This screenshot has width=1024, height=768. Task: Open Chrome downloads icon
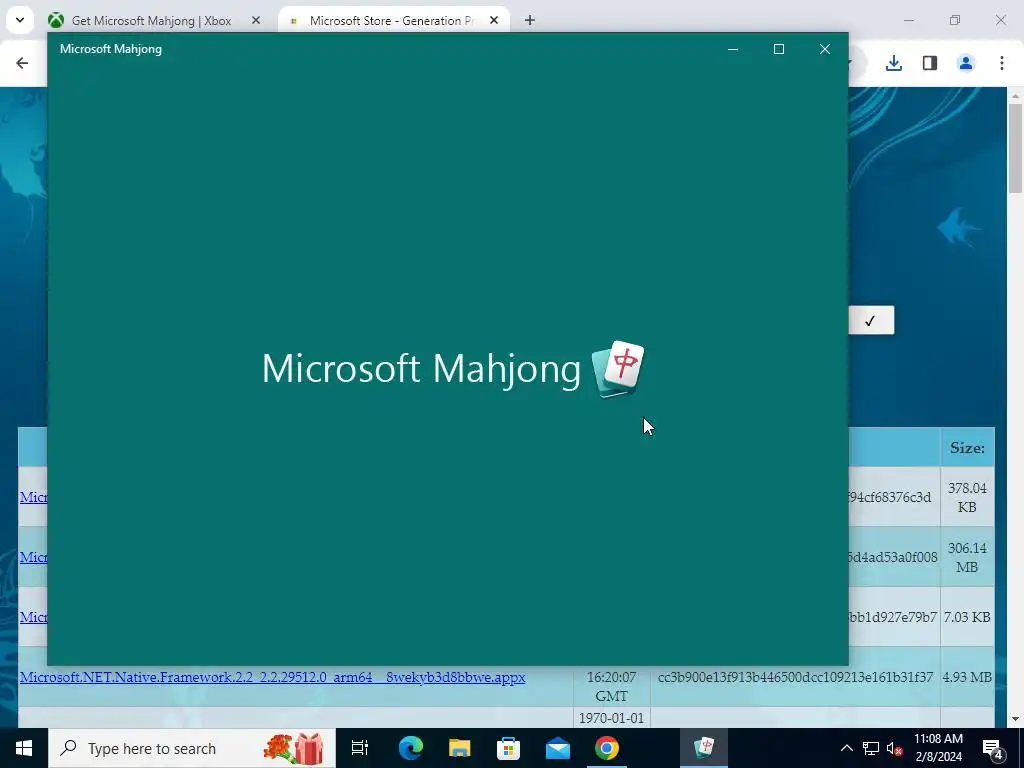click(x=893, y=63)
